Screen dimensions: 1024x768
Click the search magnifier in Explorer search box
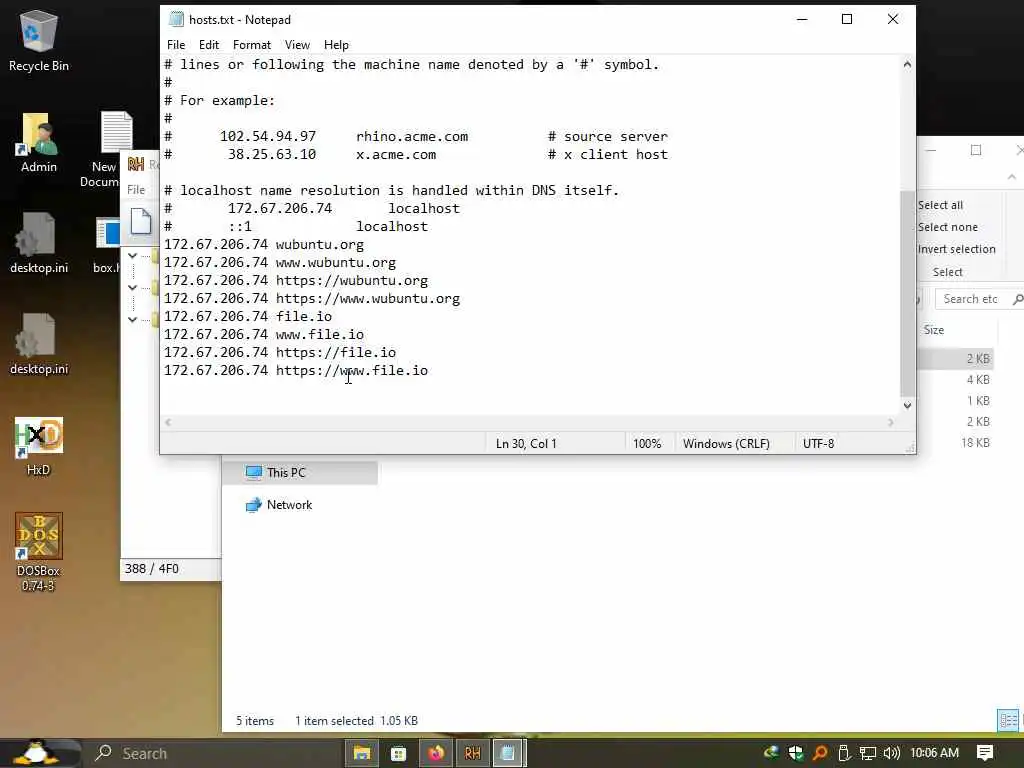(1017, 299)
